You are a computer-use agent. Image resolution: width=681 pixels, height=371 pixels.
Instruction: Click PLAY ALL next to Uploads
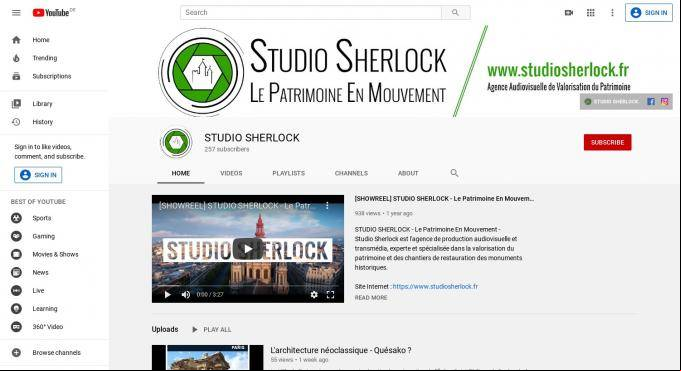[212, 330]
